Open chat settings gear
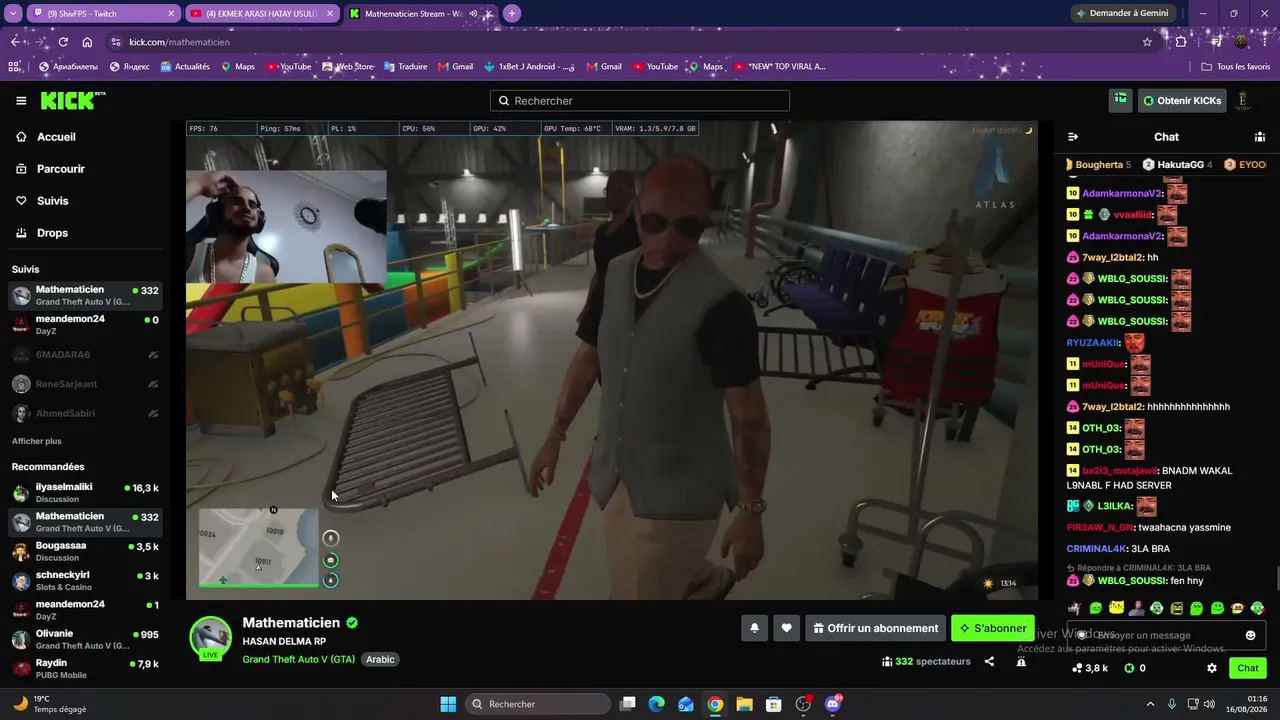1280x720 pixels. click(x=1212, y=668)
